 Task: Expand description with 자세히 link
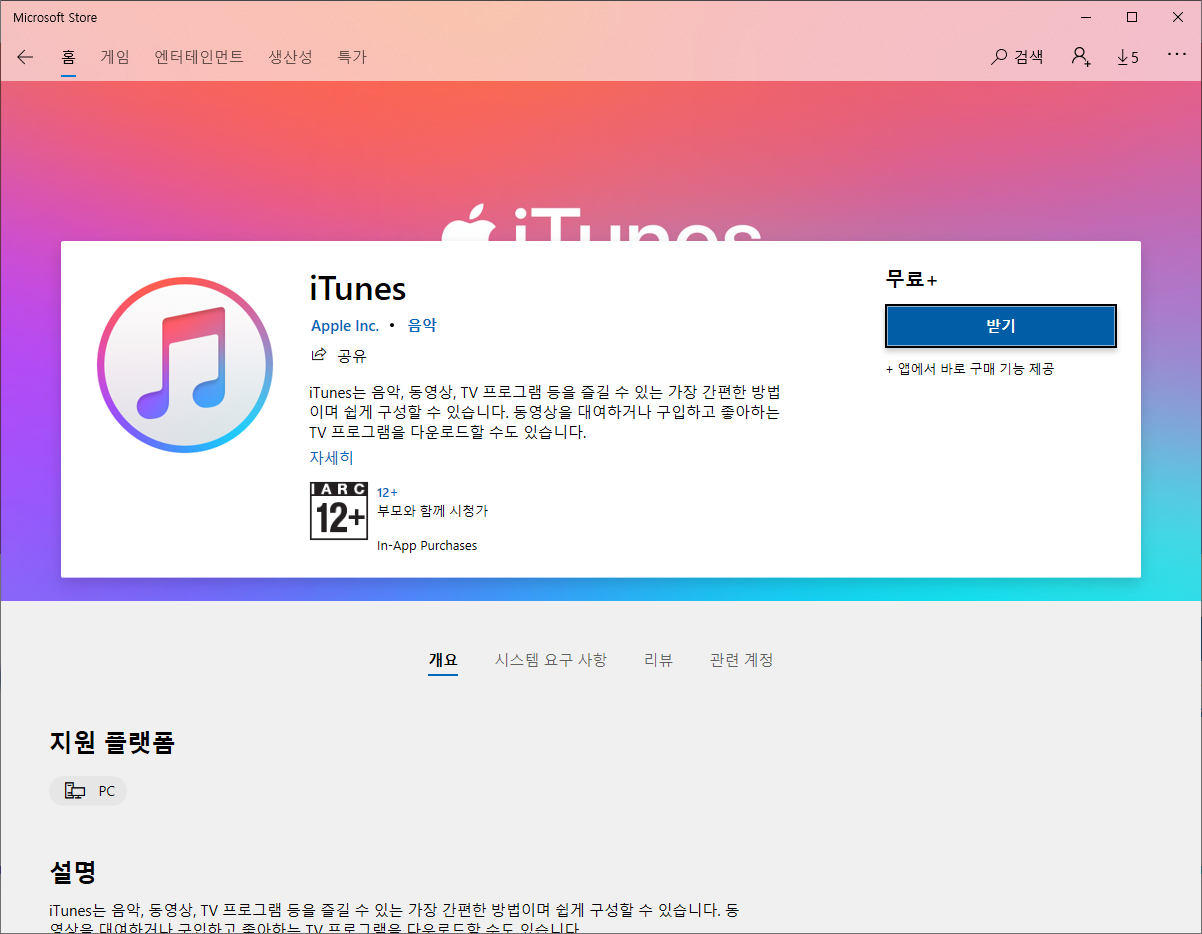pos(331,458)
